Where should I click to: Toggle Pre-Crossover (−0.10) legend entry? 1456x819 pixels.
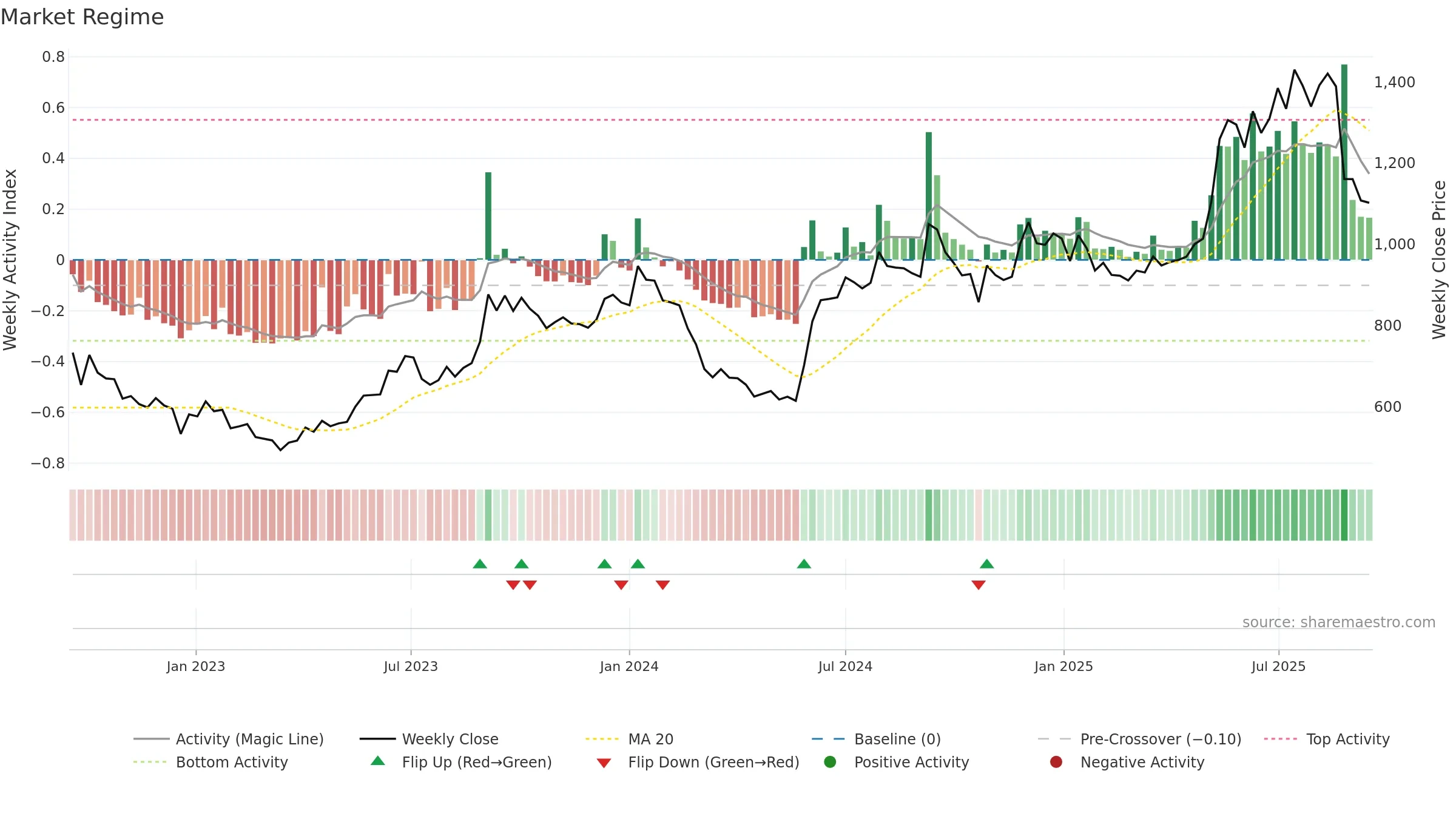point(1139,739)
